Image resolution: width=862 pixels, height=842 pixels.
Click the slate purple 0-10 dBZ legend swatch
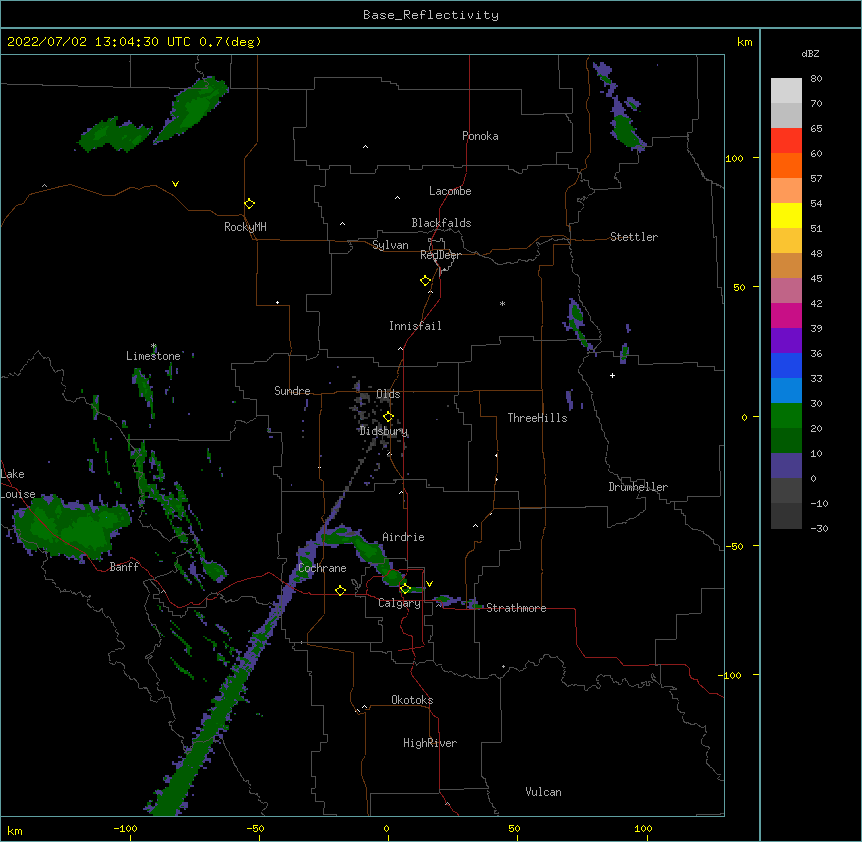(x=786, y=466)
